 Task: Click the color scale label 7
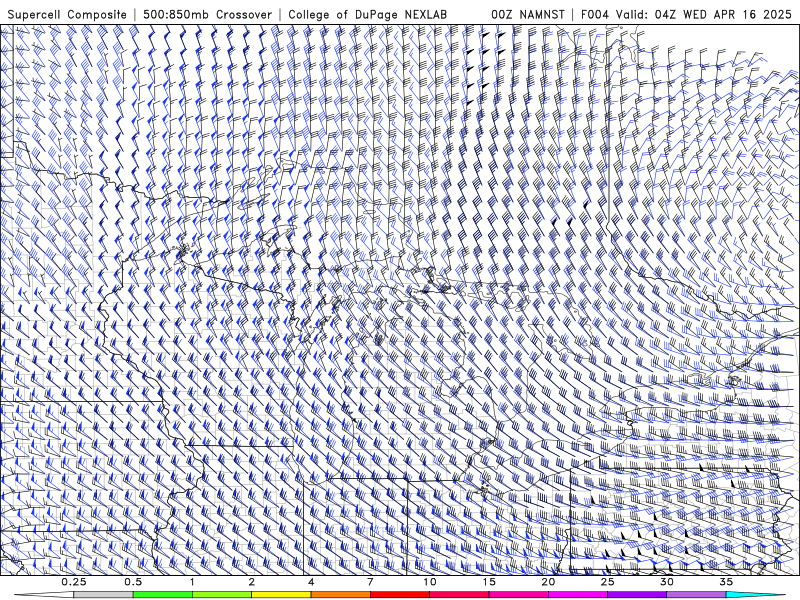[370, 582]
